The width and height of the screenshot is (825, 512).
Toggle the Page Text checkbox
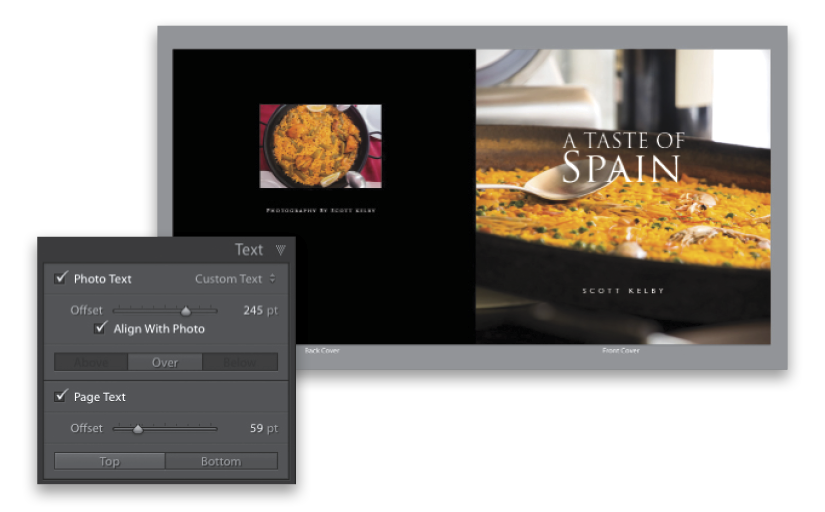pos(61,397)
